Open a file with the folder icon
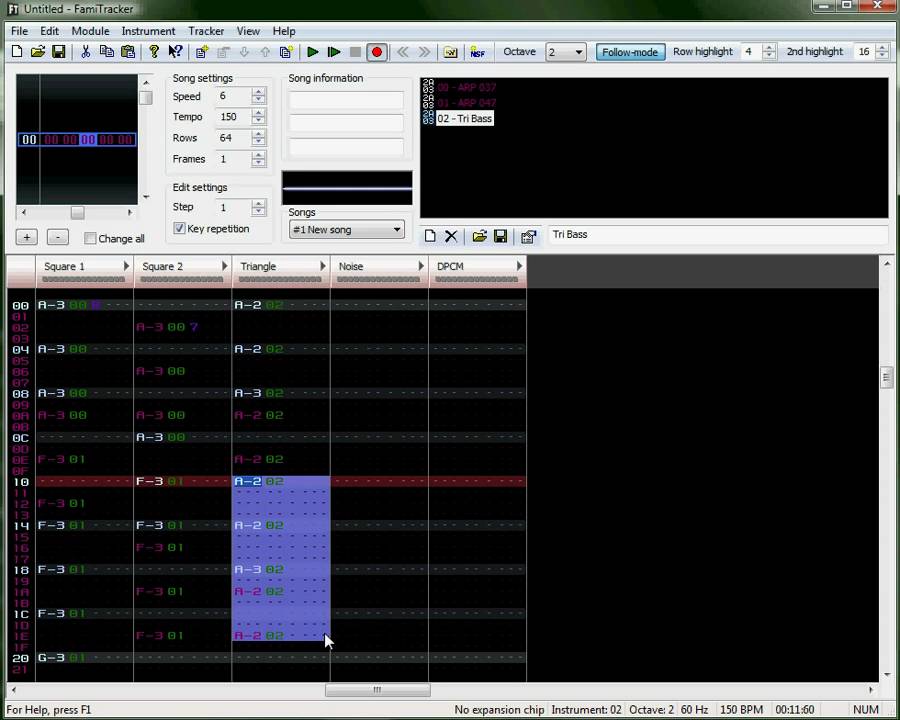 click(x=38, y=52)
